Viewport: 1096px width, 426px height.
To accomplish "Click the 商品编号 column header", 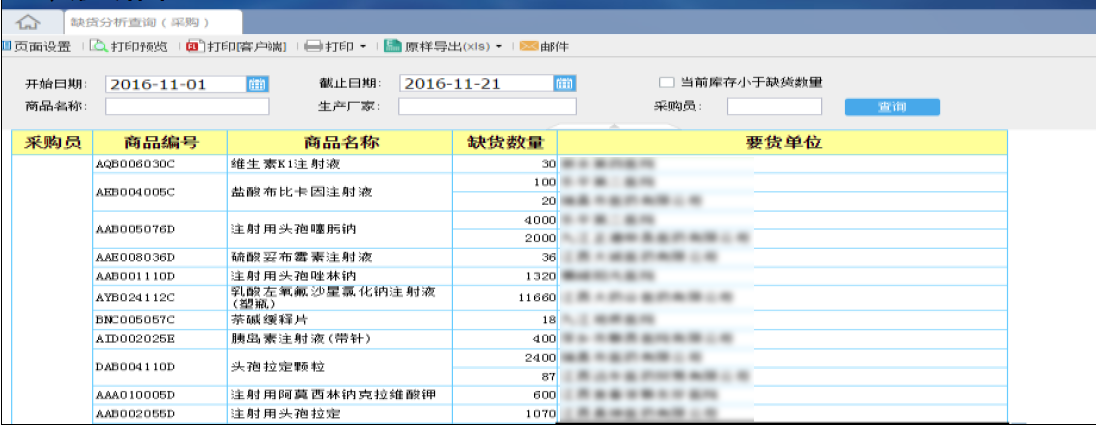I will tap(160, 143).
